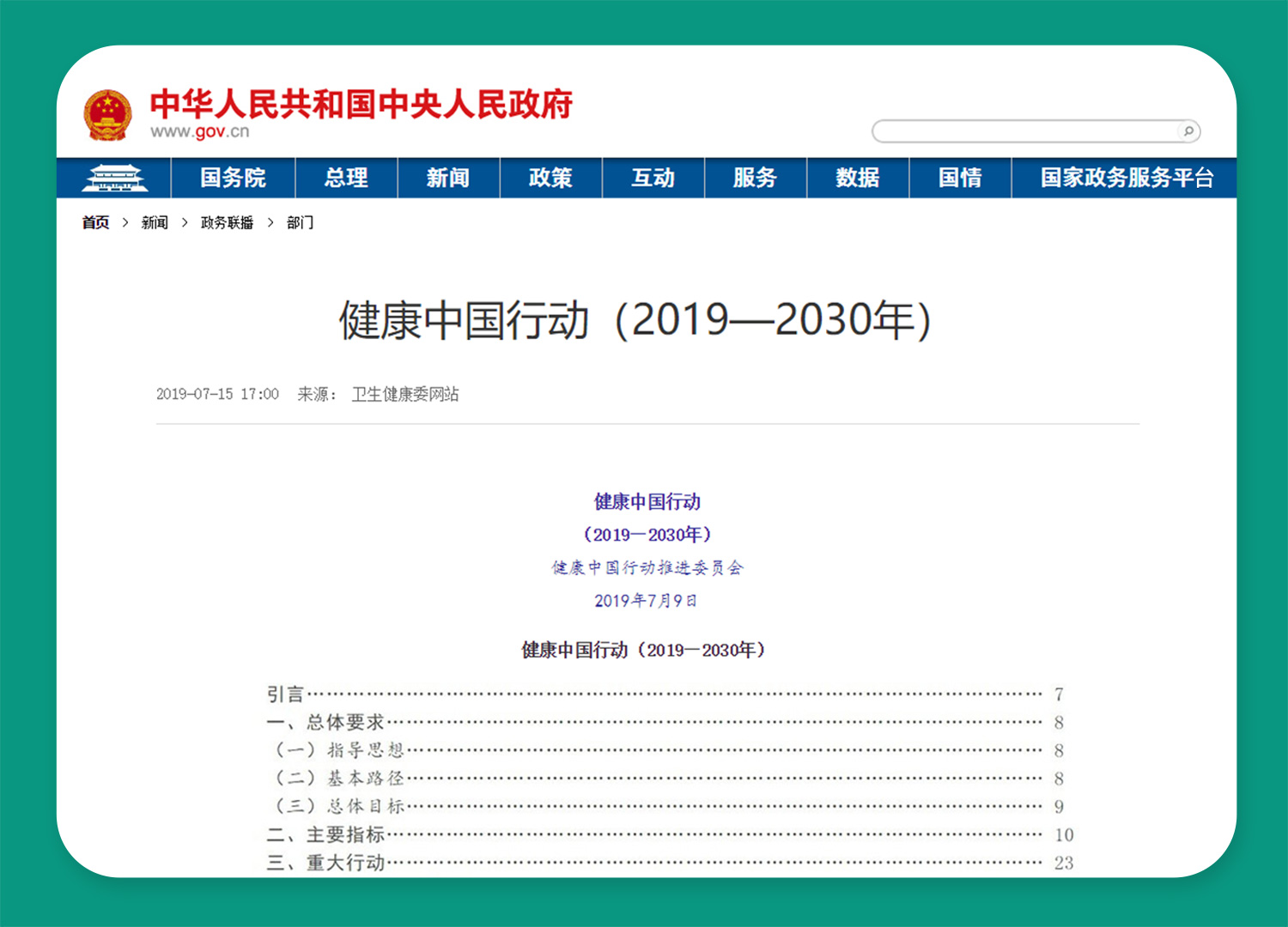Click the national emblem logo
Image resolution: width=1288 pixels, height=927 pixels.
point(108,113)
